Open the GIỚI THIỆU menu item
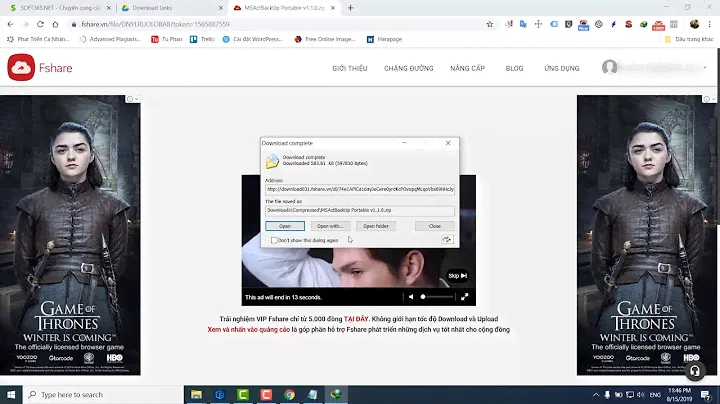This screenshot has height=404, width=720. pos(350,68)
